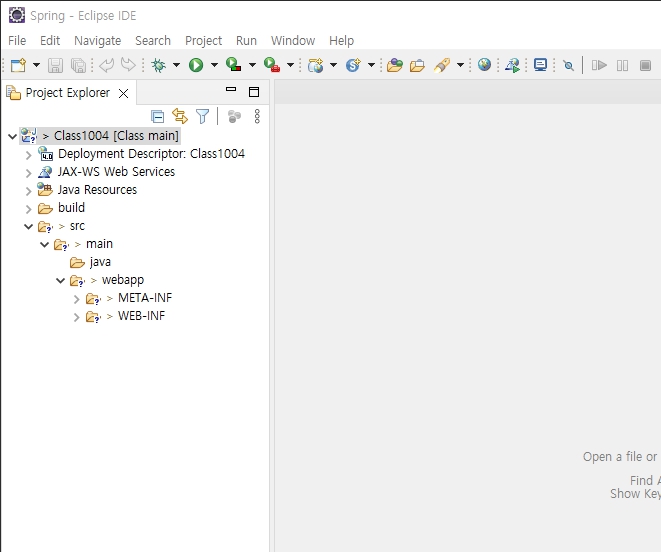This screenshot has width=661, height=552.
Task: Open the File menu
Action: click(x=17, y=40)
